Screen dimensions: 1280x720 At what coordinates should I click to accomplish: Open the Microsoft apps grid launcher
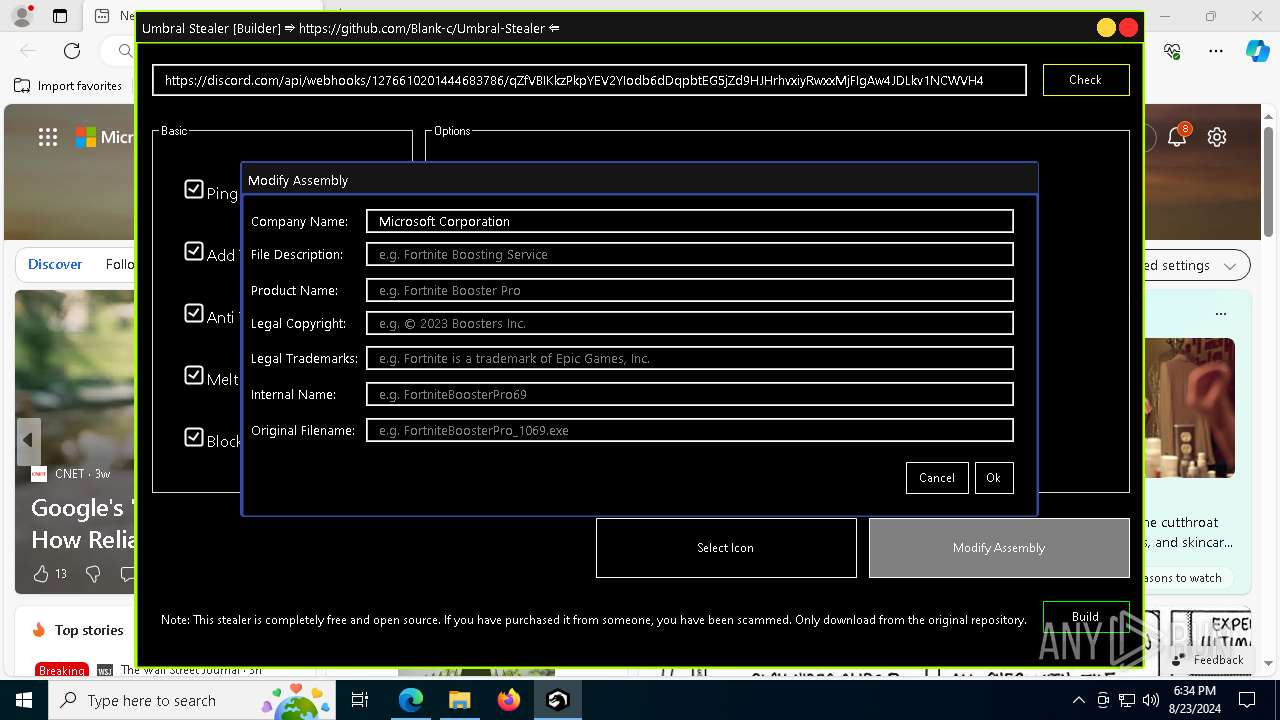[x=48, y=138]
